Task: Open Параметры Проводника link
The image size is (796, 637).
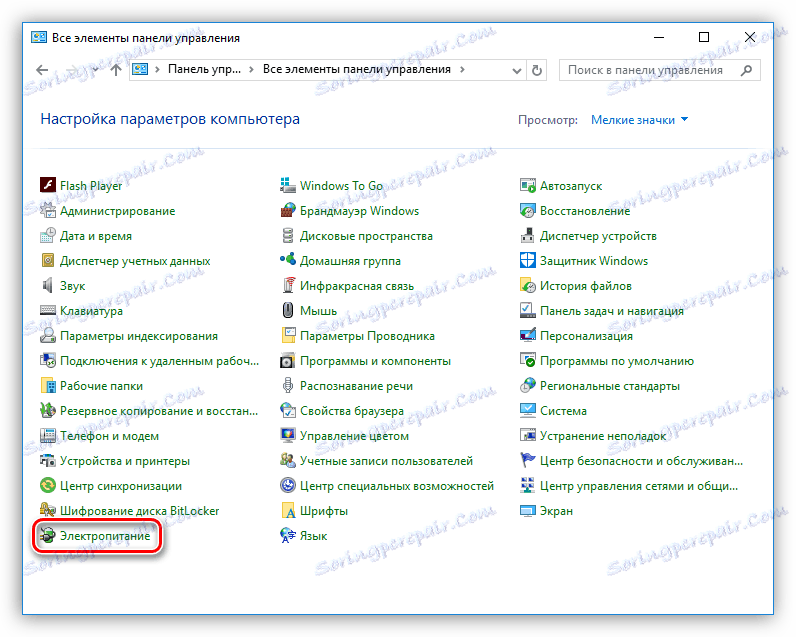Action: pos(367,336)
